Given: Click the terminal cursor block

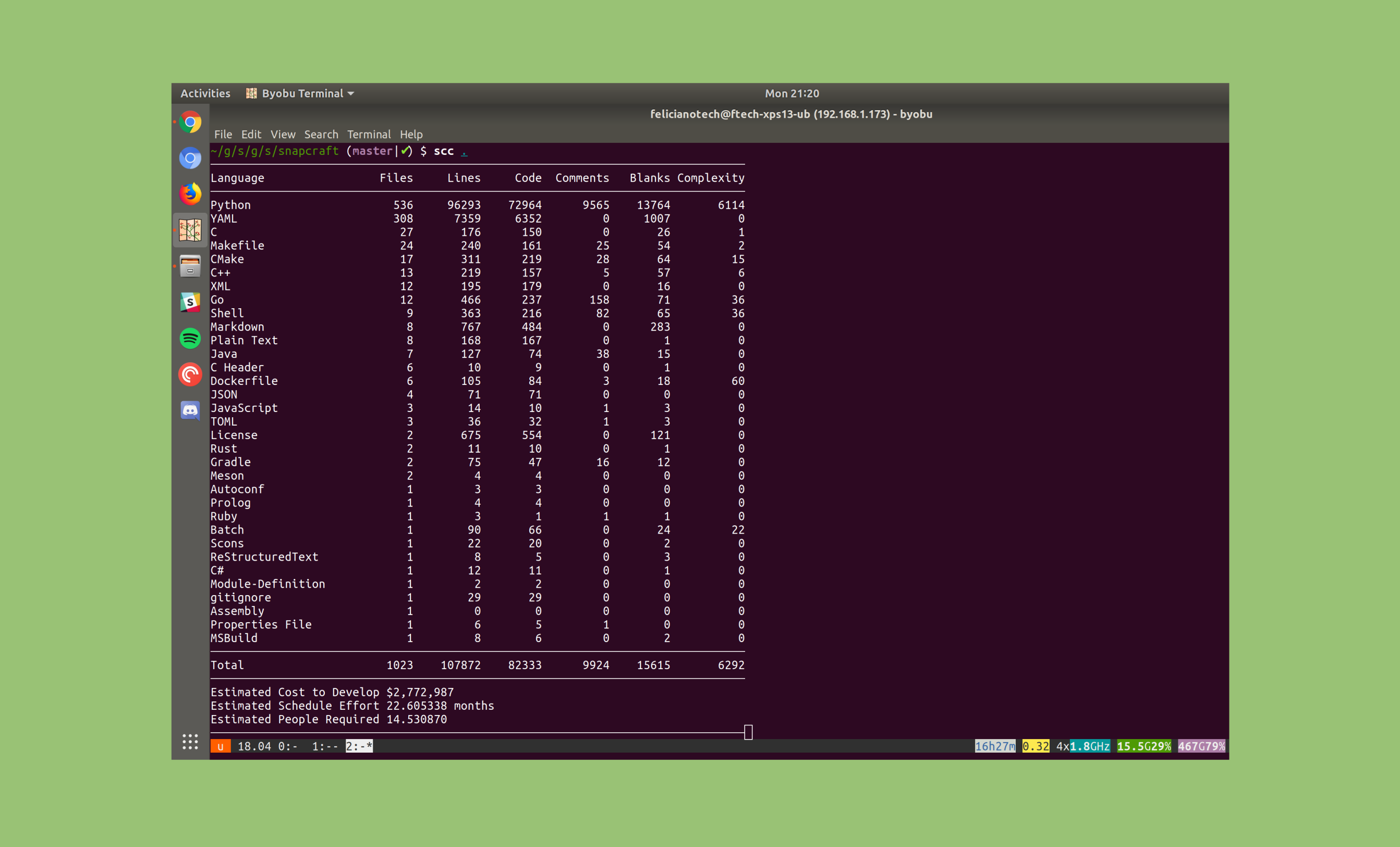Looking at the screenshot, I should 748,732.
